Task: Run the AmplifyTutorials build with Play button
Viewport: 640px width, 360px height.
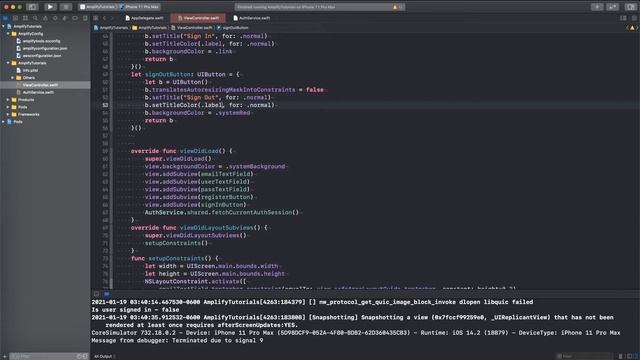Action: [x=50, y=7]
